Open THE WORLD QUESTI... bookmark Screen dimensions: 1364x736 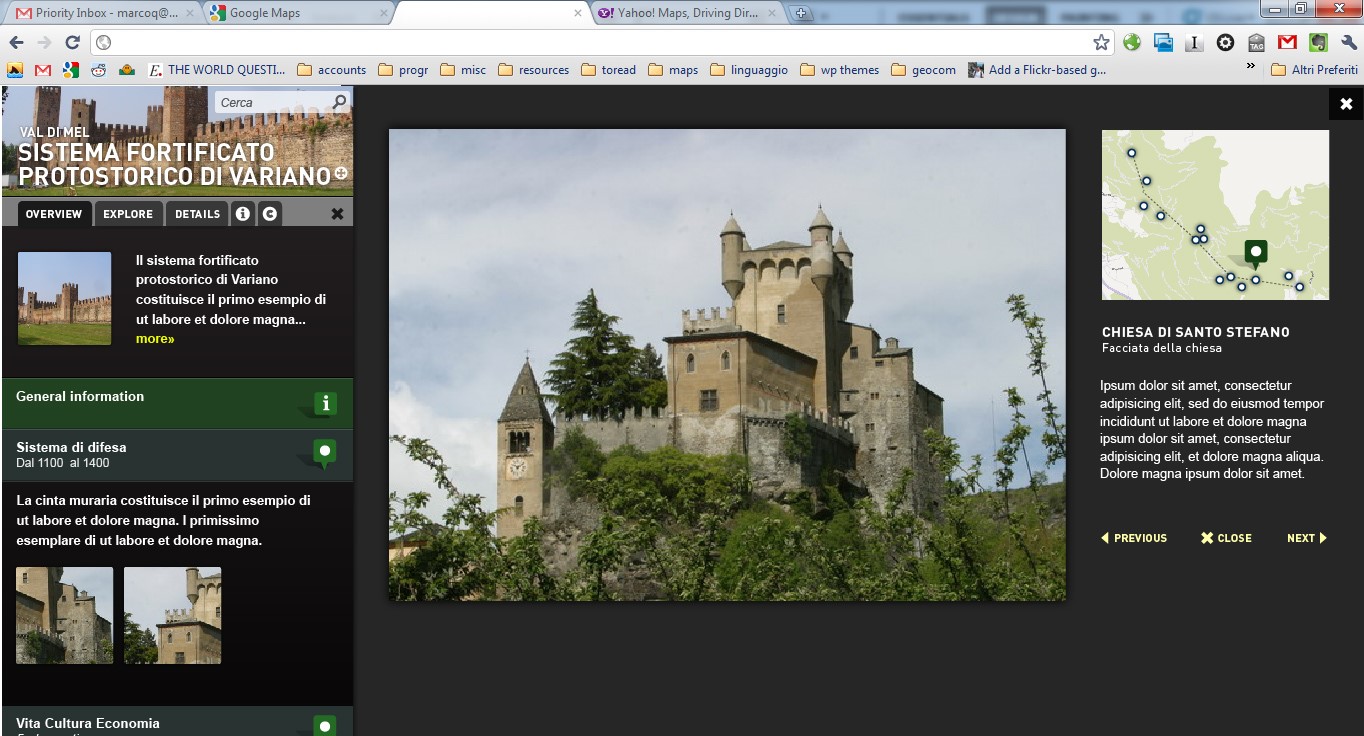pos(216,70)
